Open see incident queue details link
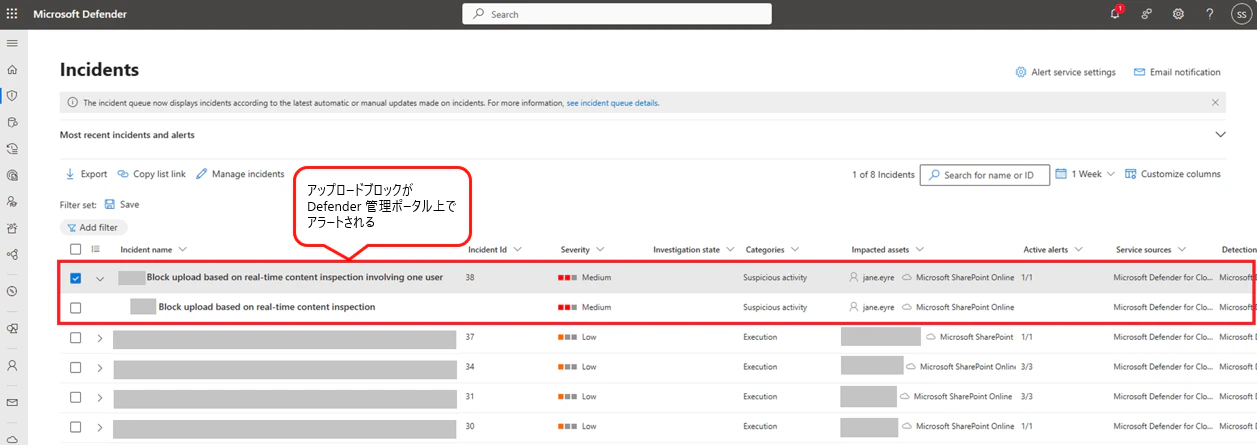Viewport: 1257px width, 445px height. coord(613,102)
